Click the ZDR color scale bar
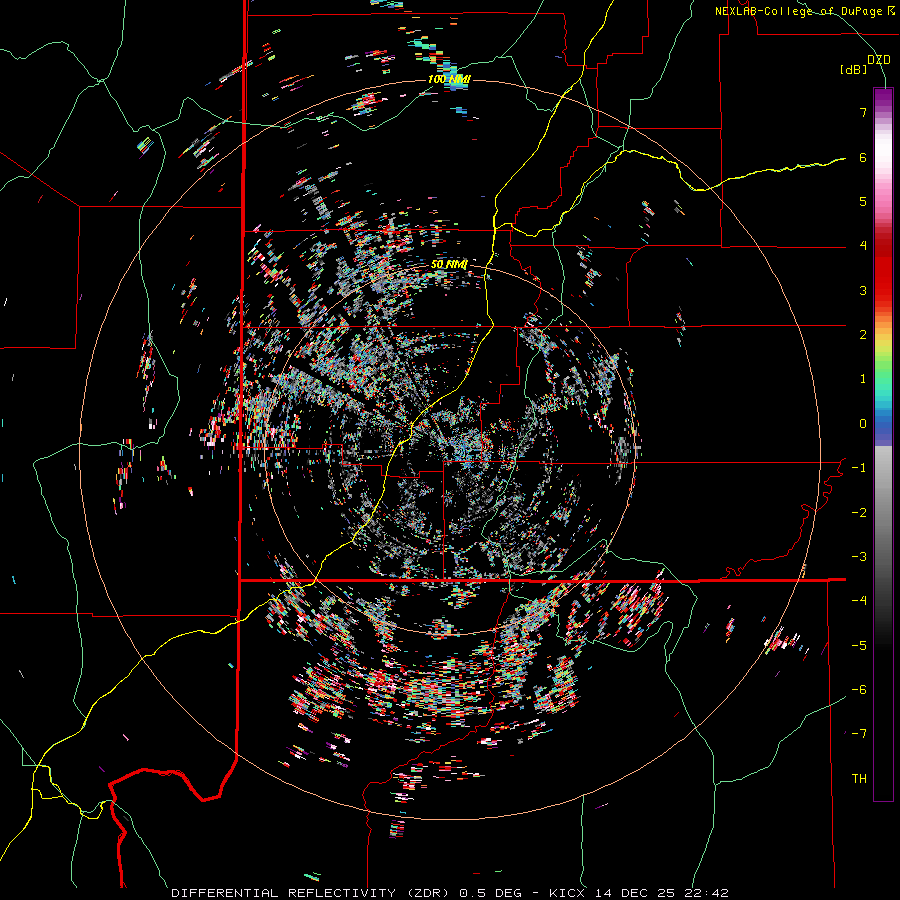Screen dimensions: 900x900 [883, 444]
